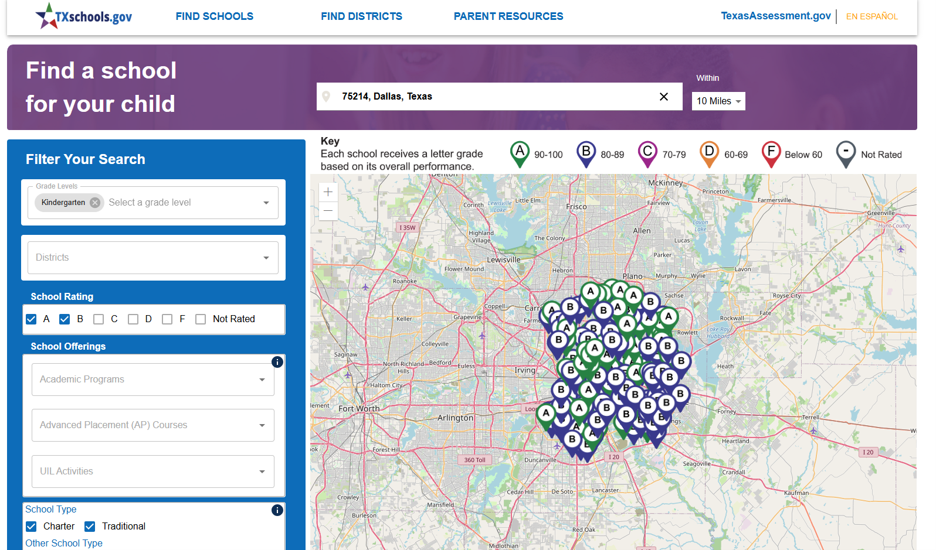This screenshot has height=550, width=936.
Task: Open the UIL Activities dropdown
Action: click(x=153, y=471)
